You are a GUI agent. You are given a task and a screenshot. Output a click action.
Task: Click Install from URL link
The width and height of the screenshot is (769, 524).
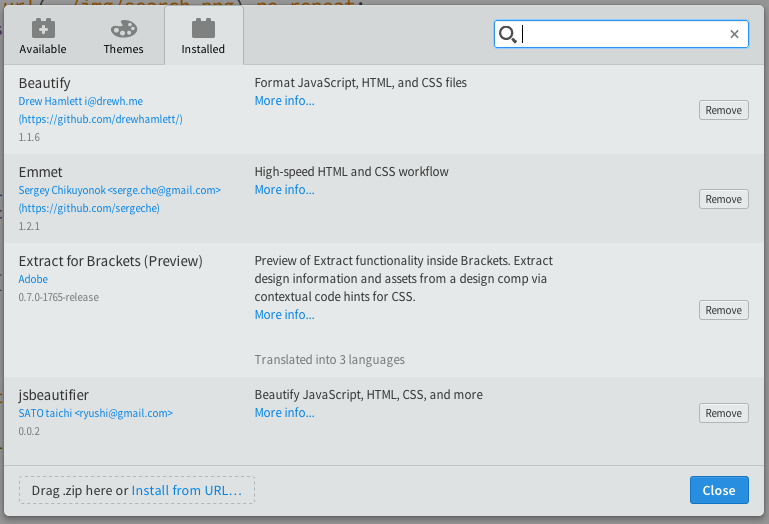tap(186, 490)
